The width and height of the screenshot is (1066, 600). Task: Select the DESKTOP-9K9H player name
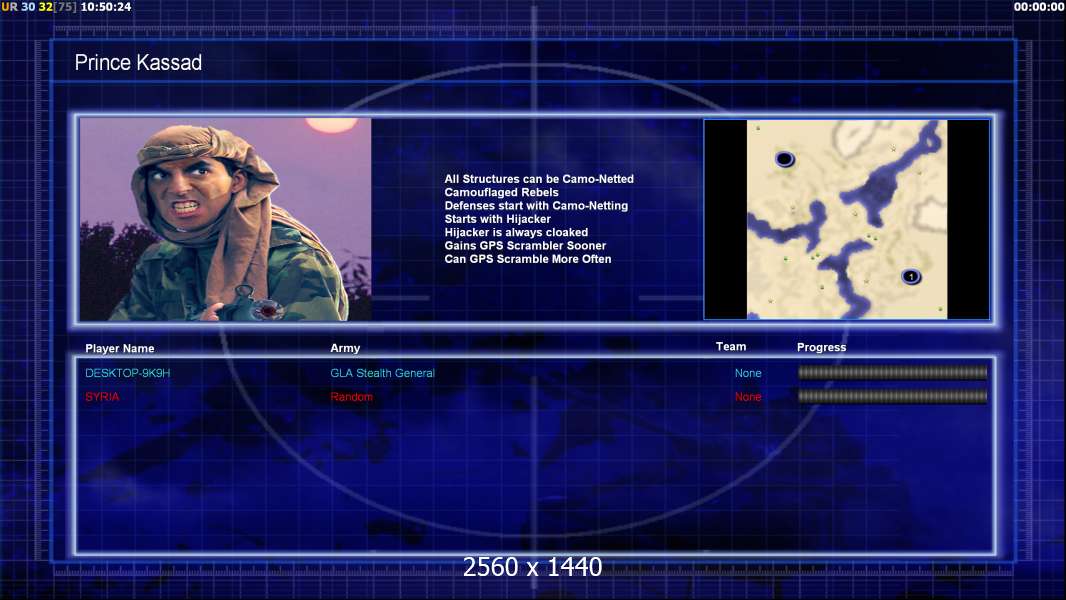pos(127,373)
